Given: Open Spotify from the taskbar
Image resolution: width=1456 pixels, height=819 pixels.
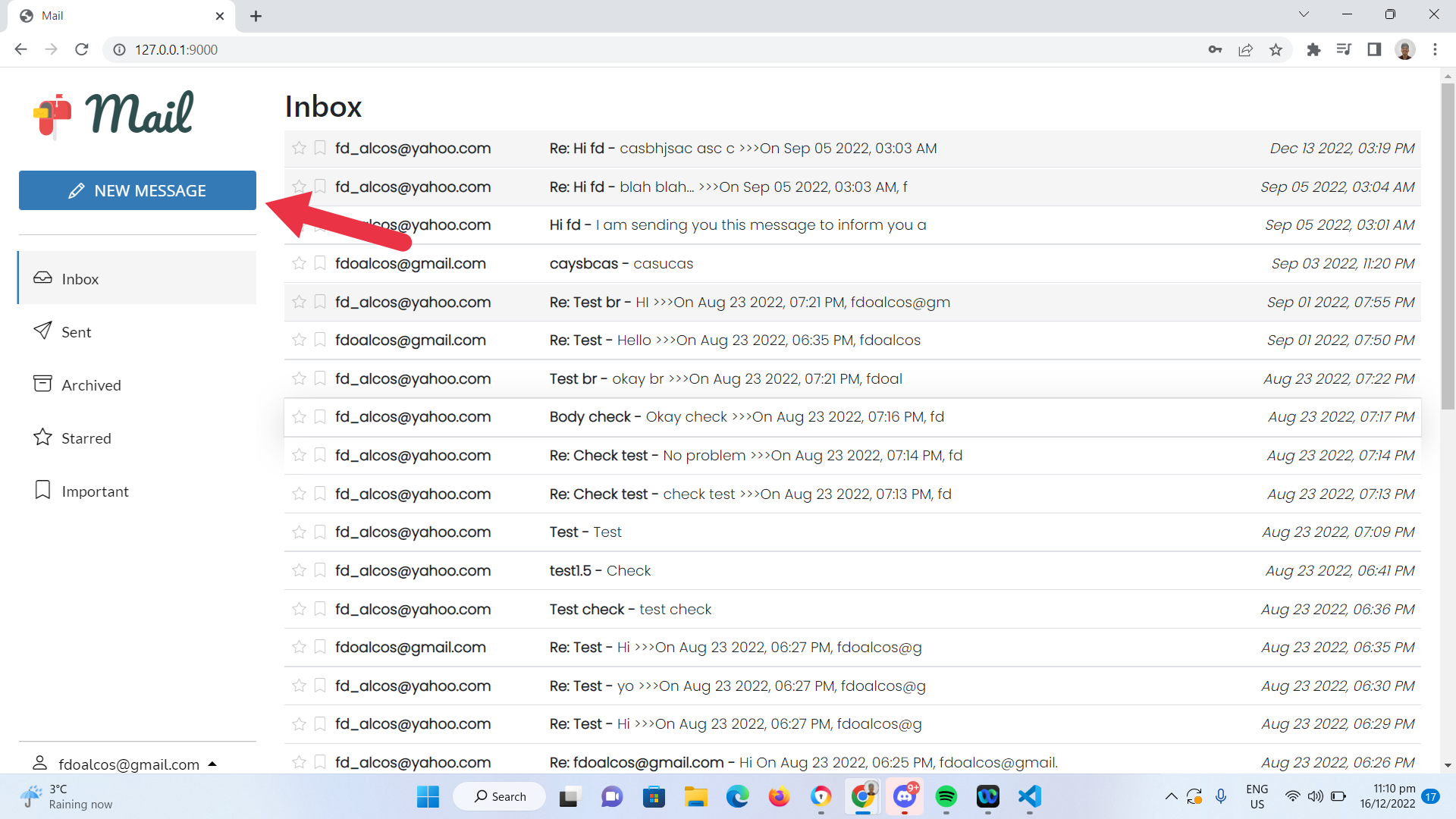Looking at the screenshot, I should click(946, 796).
